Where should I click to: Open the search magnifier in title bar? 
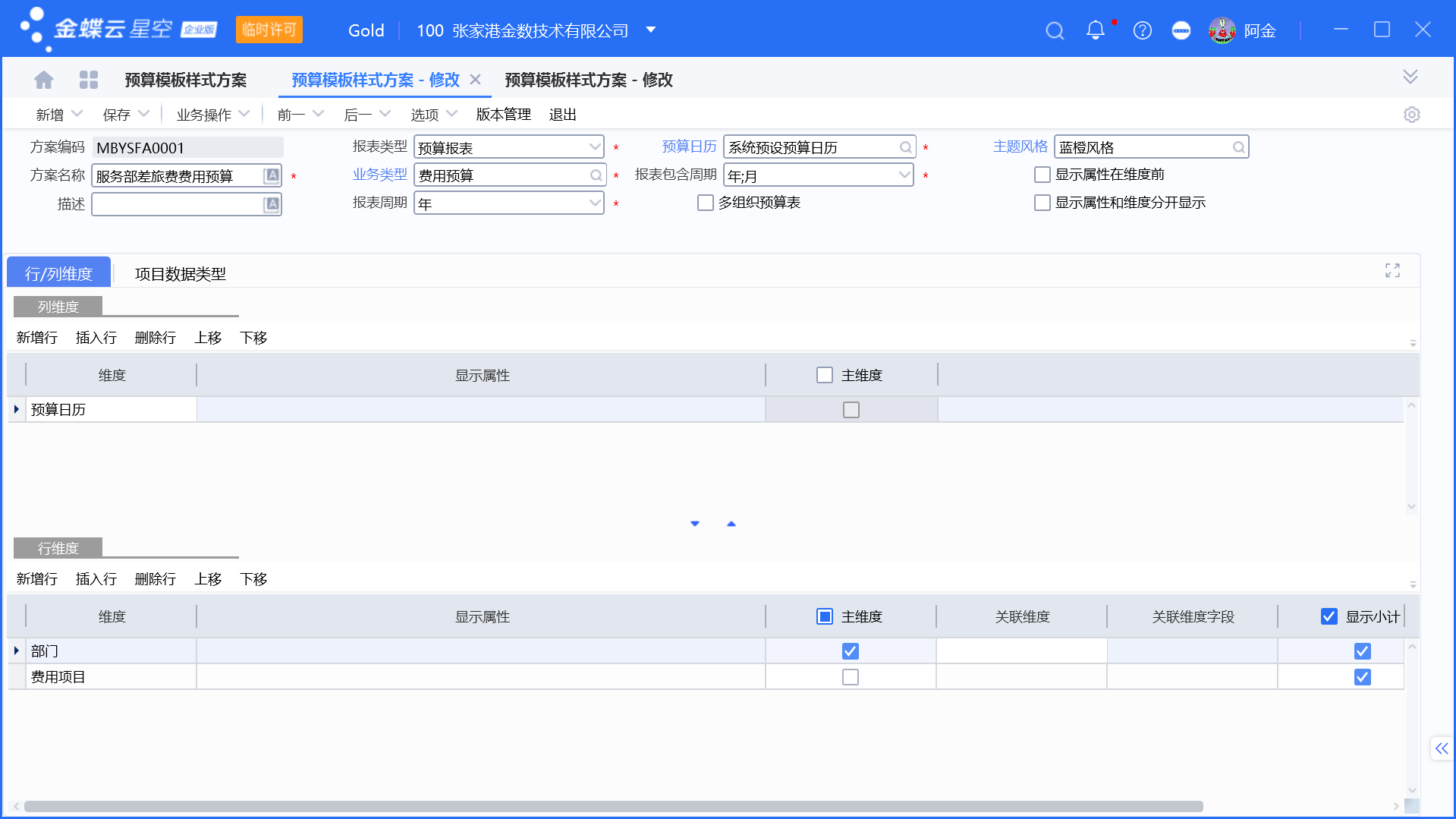(1055, 30)
